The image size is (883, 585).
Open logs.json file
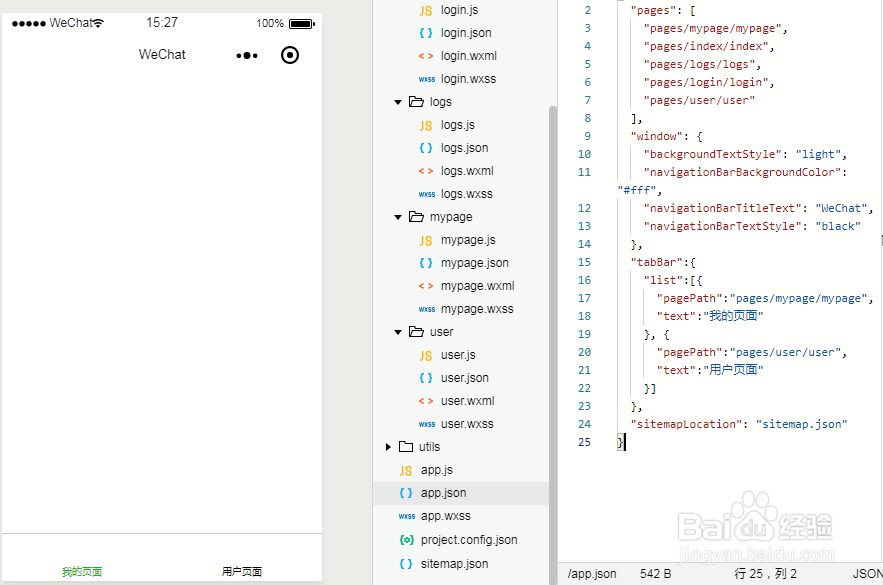(464, 148)
